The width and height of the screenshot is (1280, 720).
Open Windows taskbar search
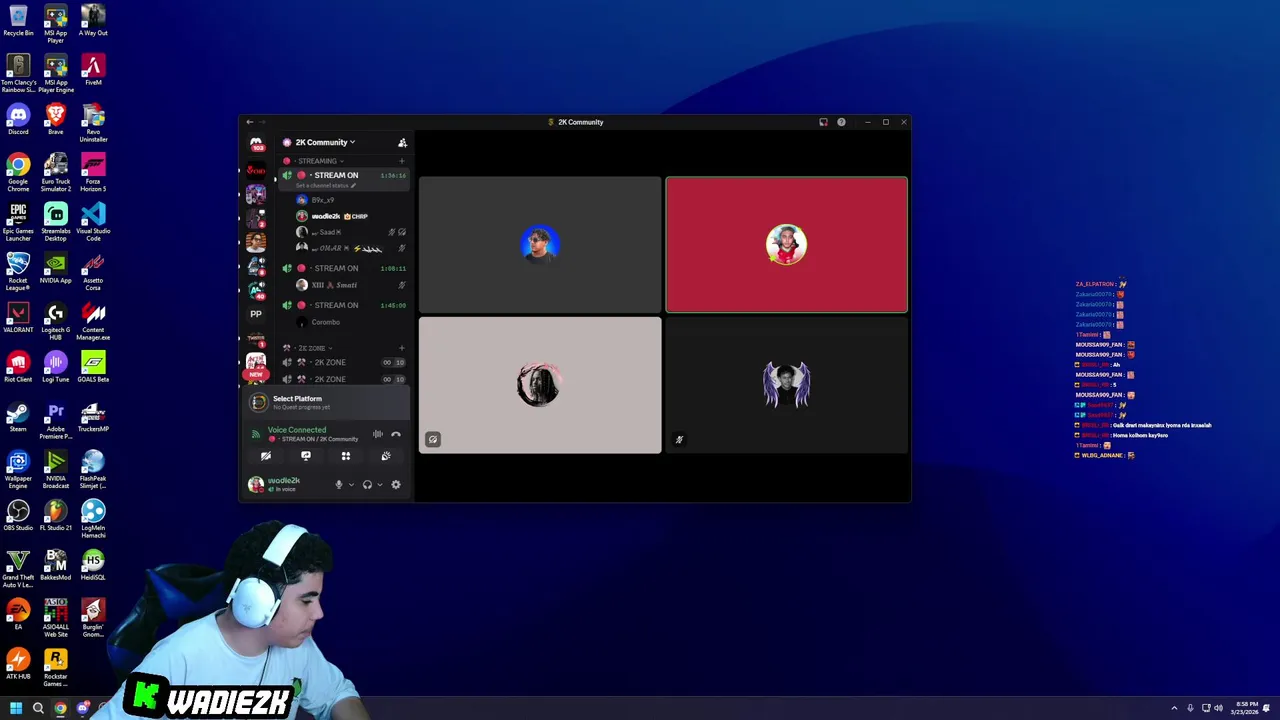[38, 708]
